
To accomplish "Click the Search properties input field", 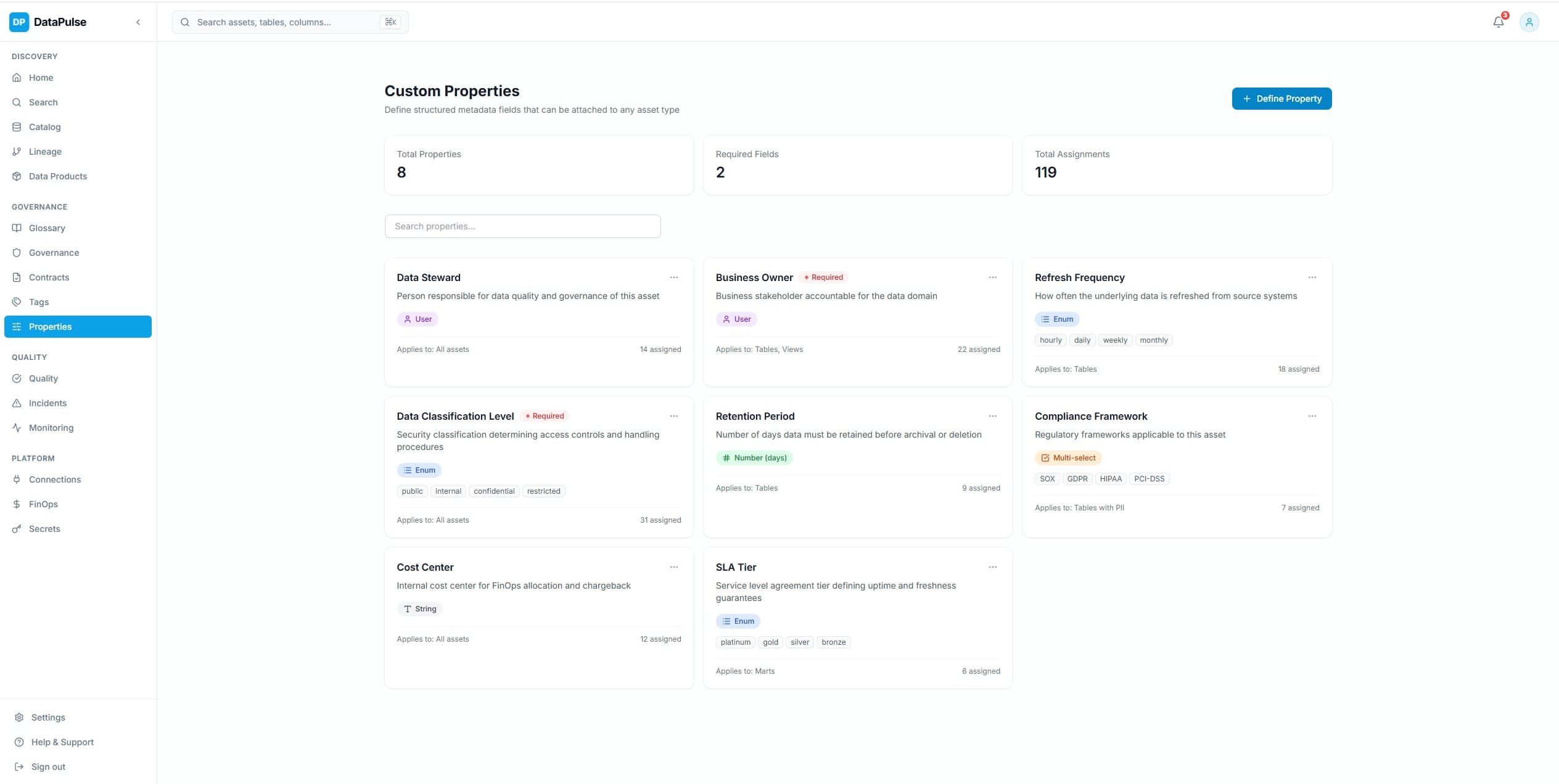I will (522, 226).
